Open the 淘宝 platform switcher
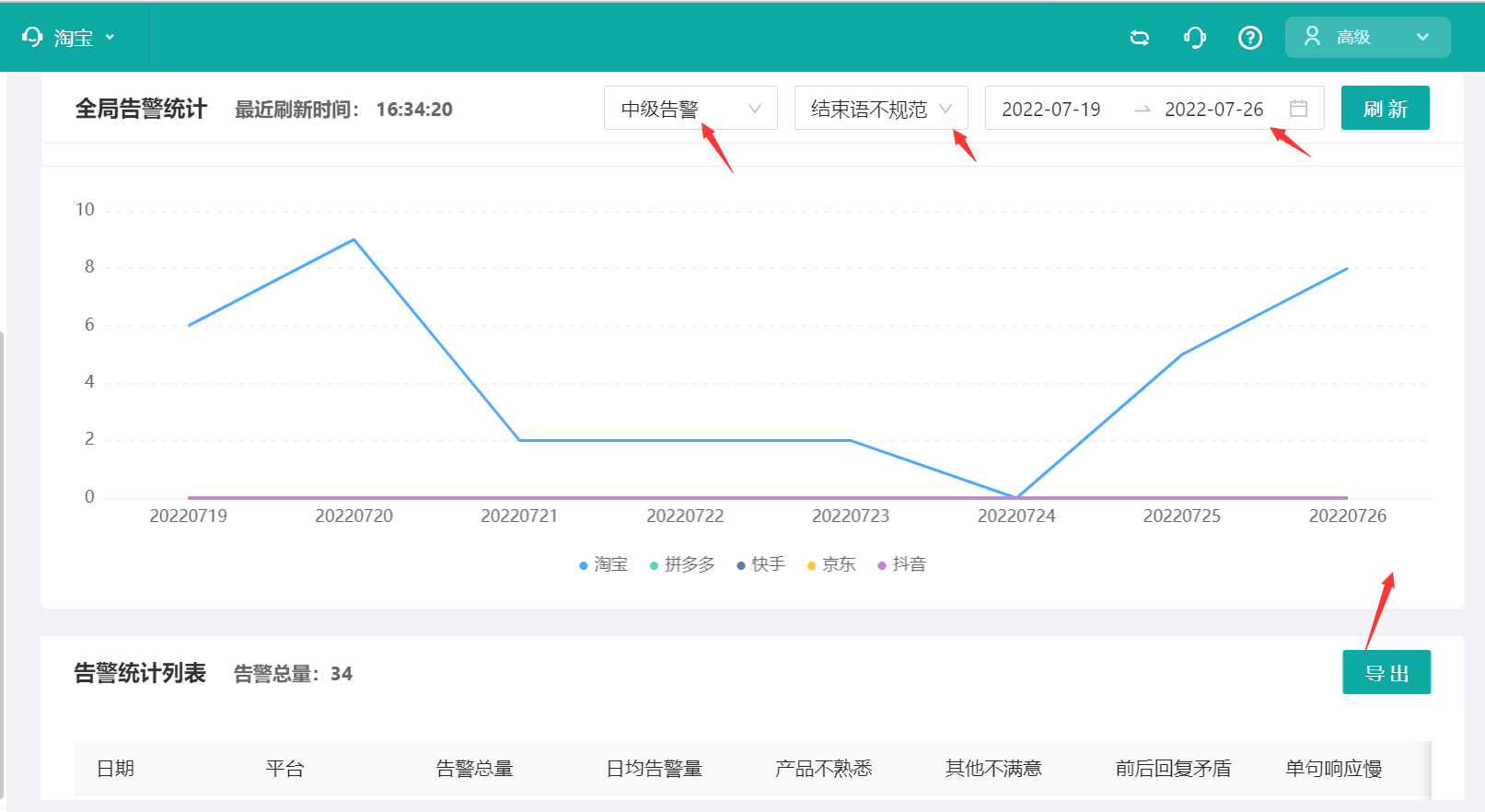The height and width of the screenshot is (812, 1485). click(70, 38)
